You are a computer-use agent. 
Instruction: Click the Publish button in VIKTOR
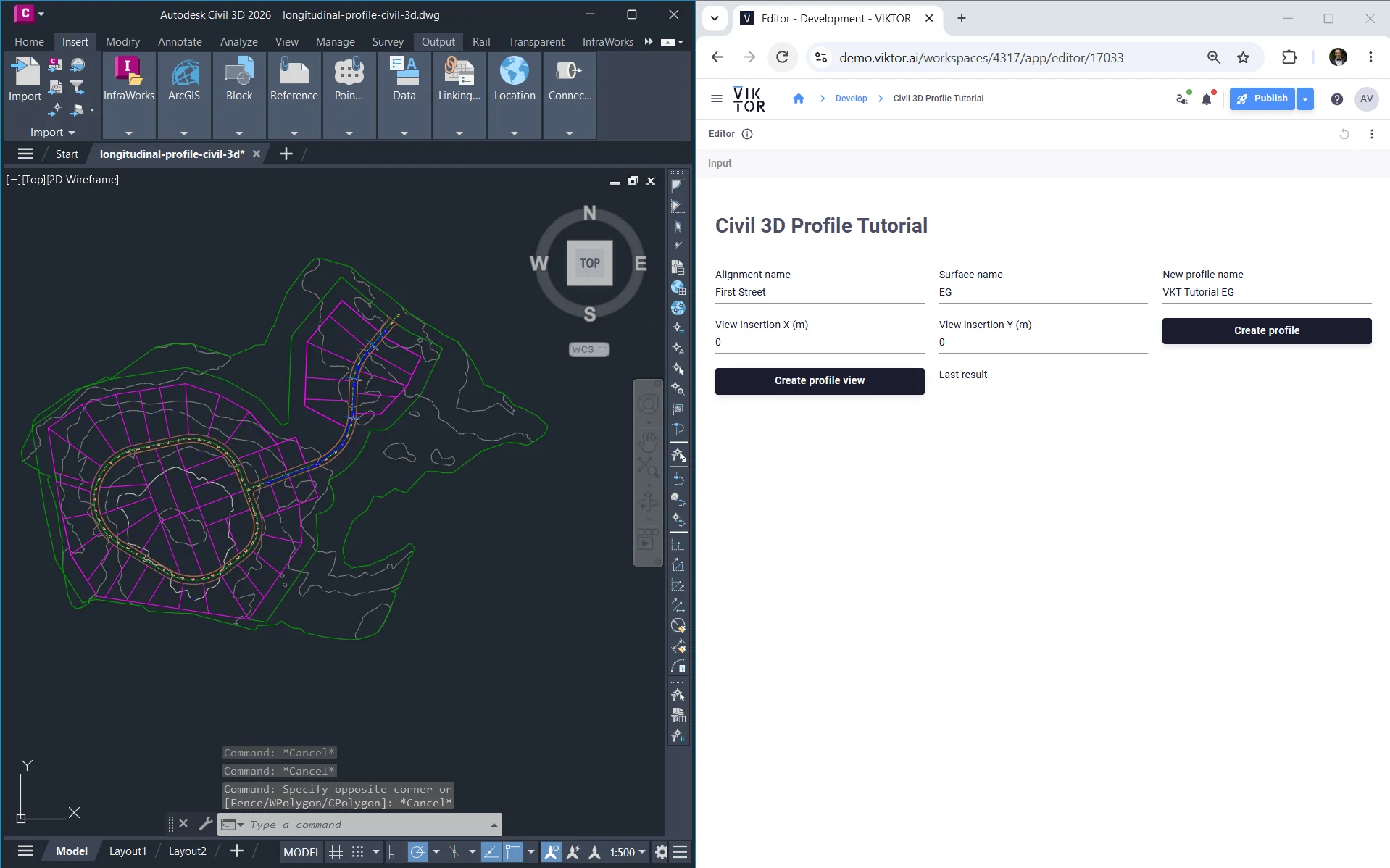1262,99
